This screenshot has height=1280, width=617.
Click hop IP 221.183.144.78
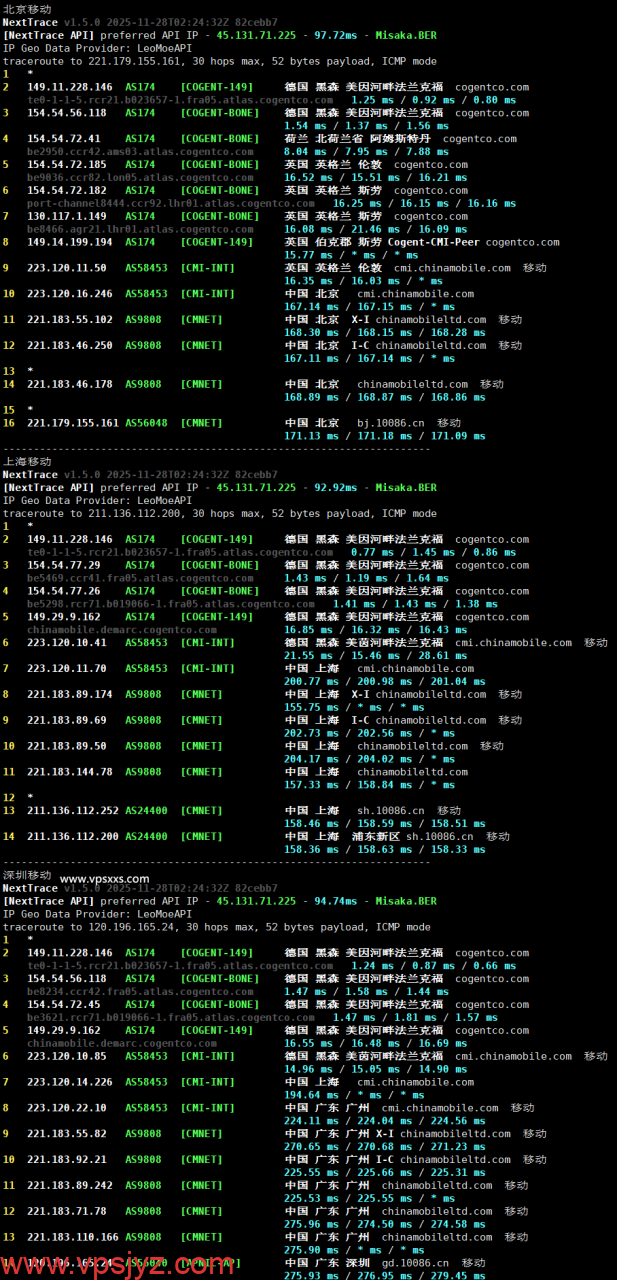click(x=70, y=772)
